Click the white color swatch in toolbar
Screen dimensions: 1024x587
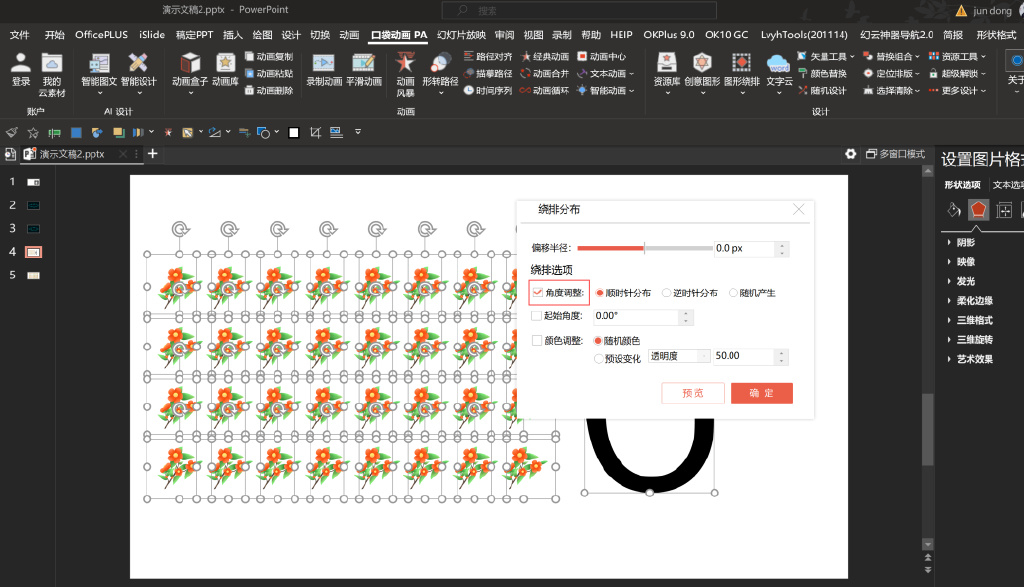coord(294,133)
